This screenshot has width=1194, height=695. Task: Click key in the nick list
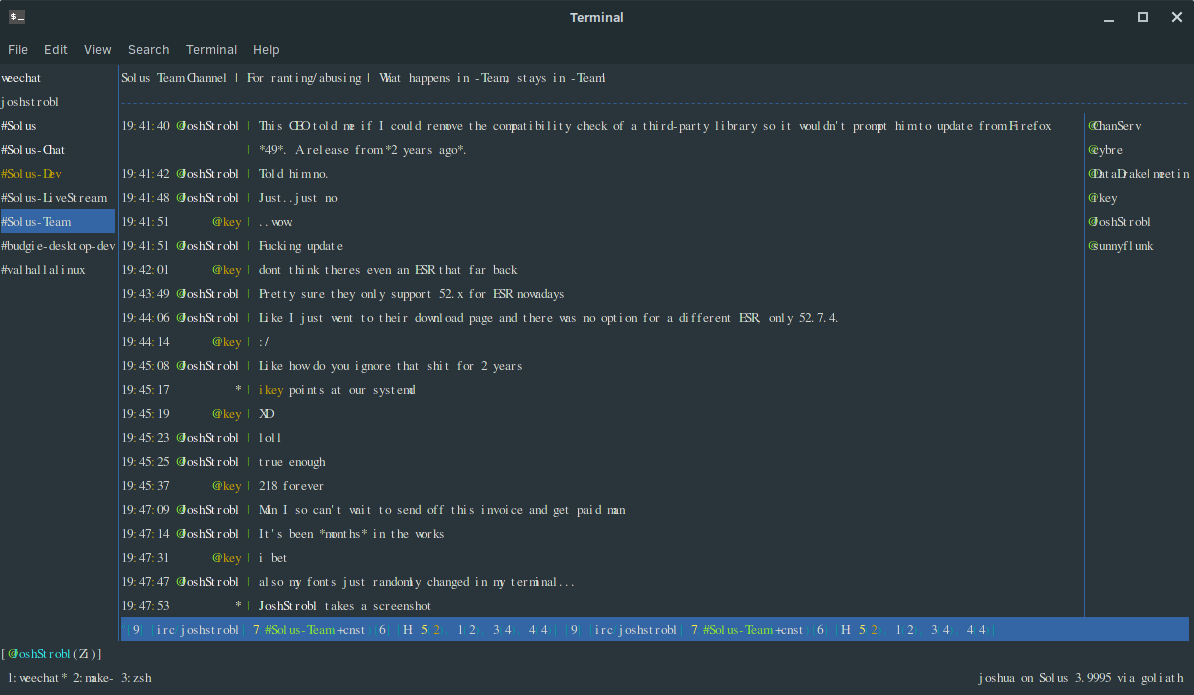click(1103, 198)
